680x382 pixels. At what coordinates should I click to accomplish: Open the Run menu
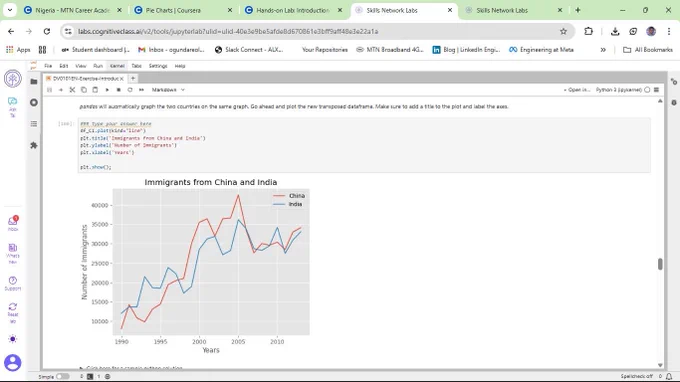click(98, 66)
